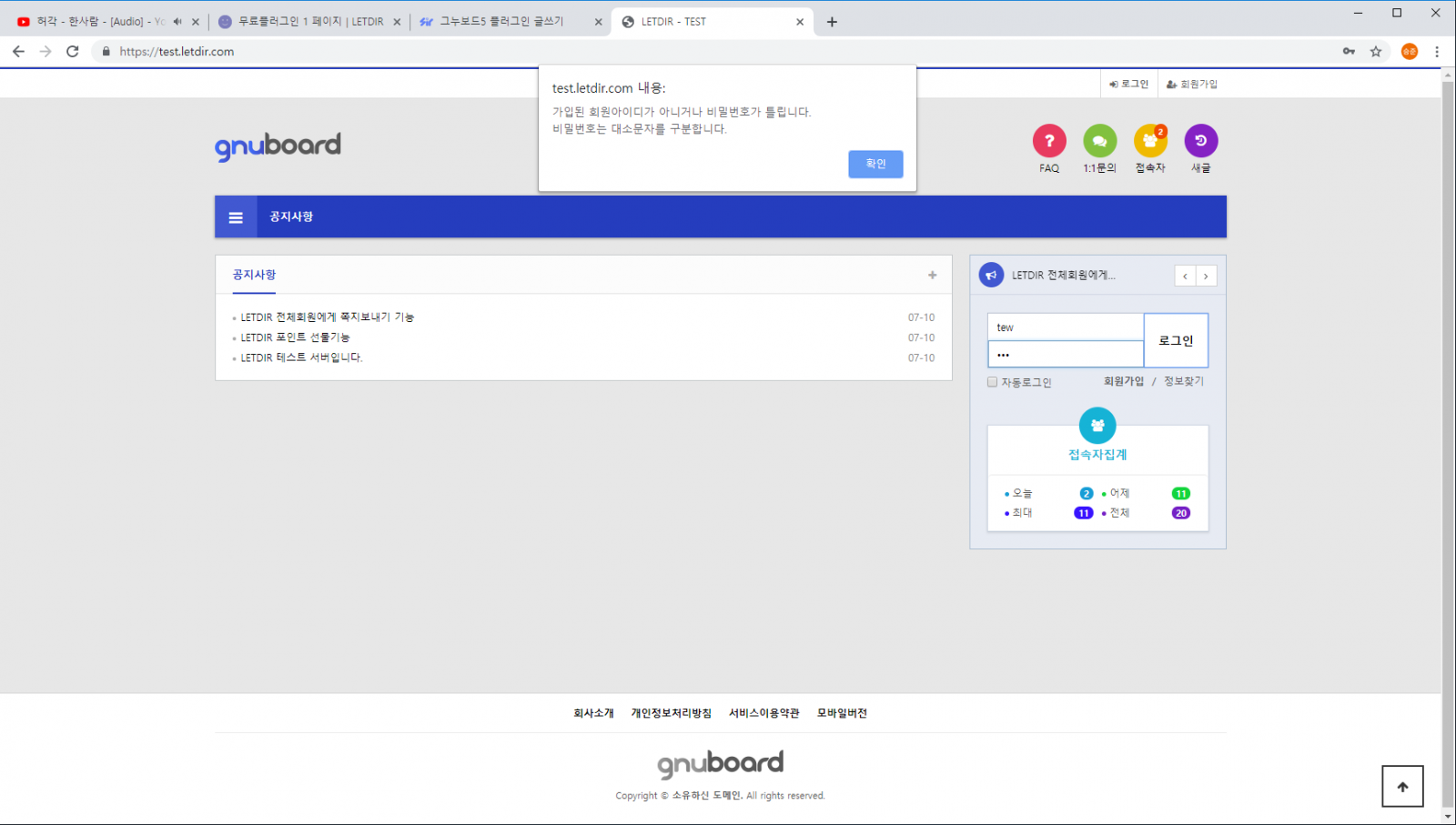
Task: Show current visitors via 접속자 icon
Action: click(1150, 141)
